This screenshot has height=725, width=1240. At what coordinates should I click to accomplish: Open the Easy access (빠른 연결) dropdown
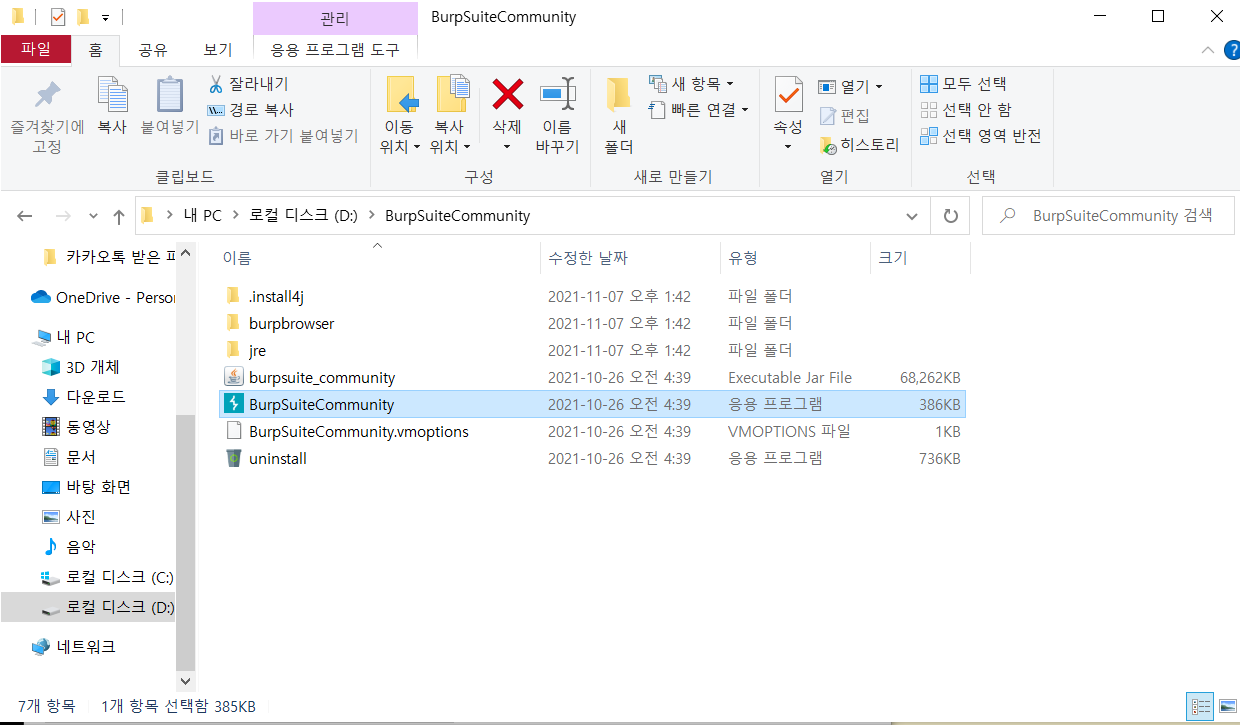point(698,110)
